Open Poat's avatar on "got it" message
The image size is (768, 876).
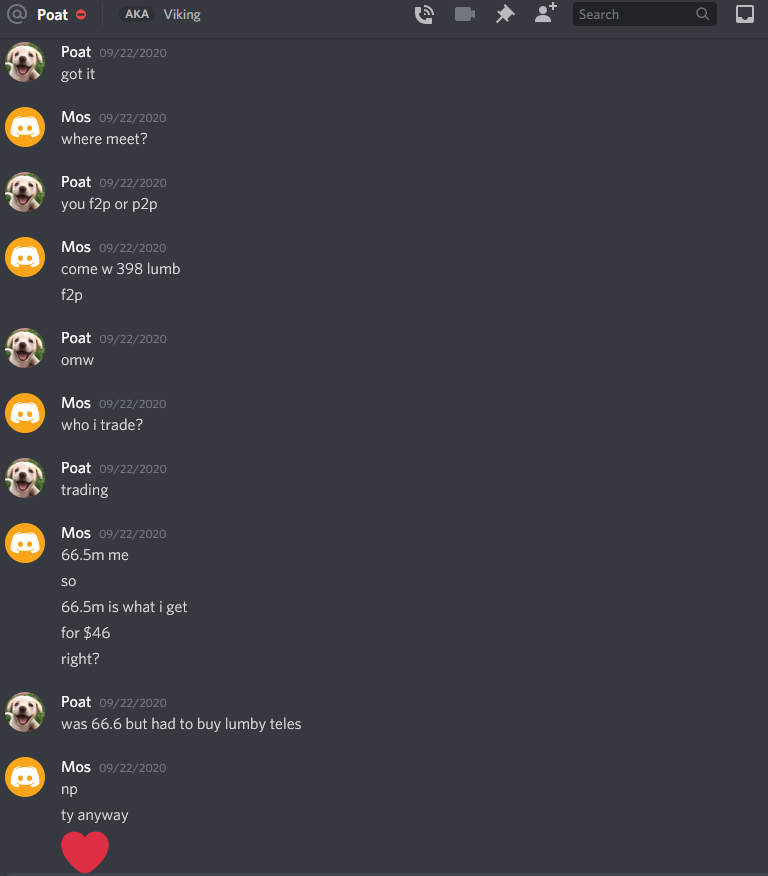25,62
